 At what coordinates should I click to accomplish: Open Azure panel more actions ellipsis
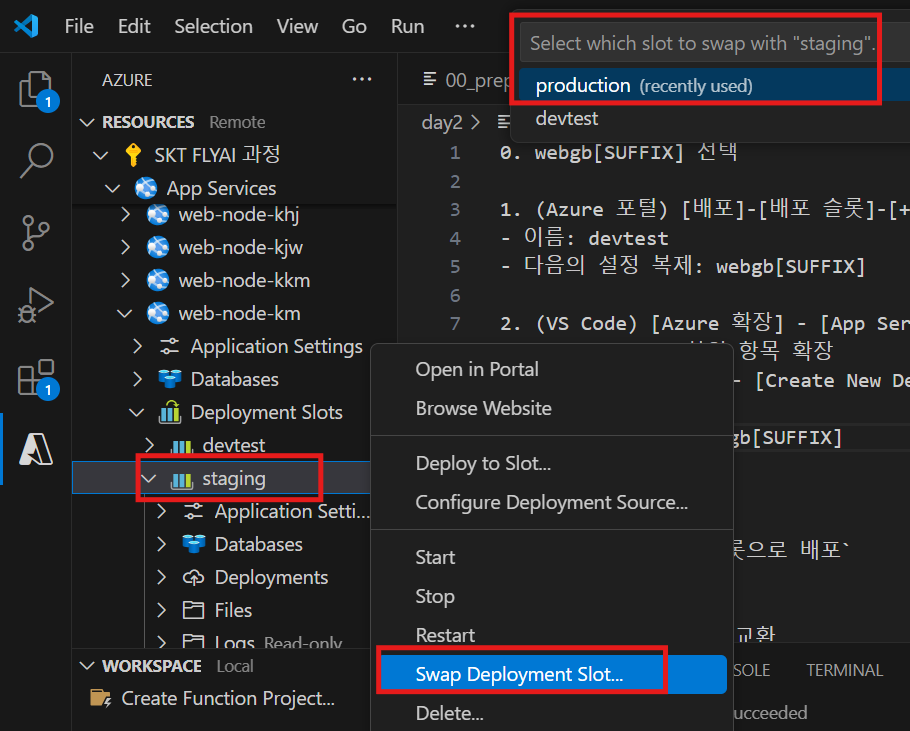click(362, 79)
